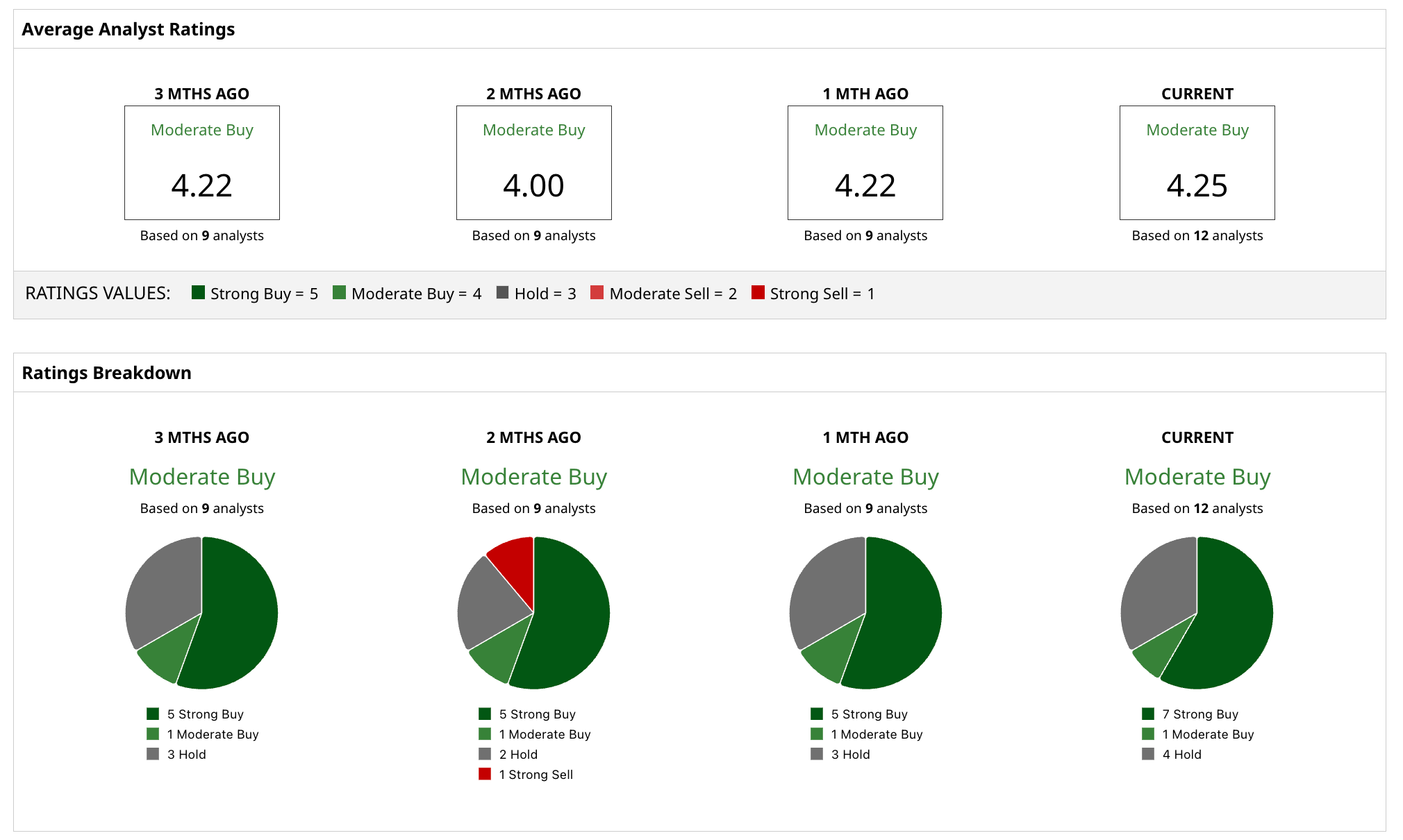Click Strong Sell red swatch in ratings values
The height and width of the screenshot is (840, 1403).
click(758, 293)
